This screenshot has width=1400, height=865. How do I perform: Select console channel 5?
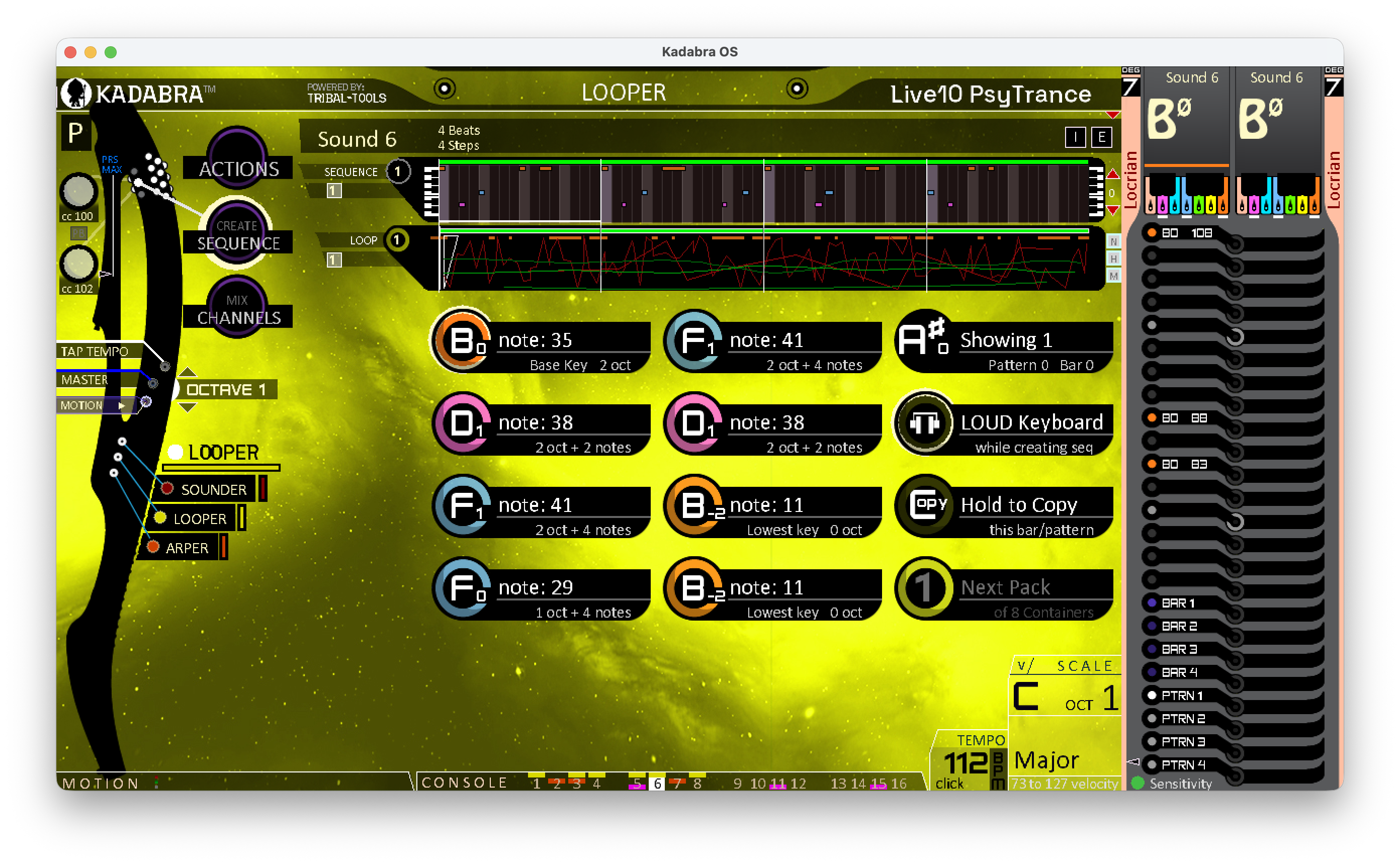tap(637, 783)
